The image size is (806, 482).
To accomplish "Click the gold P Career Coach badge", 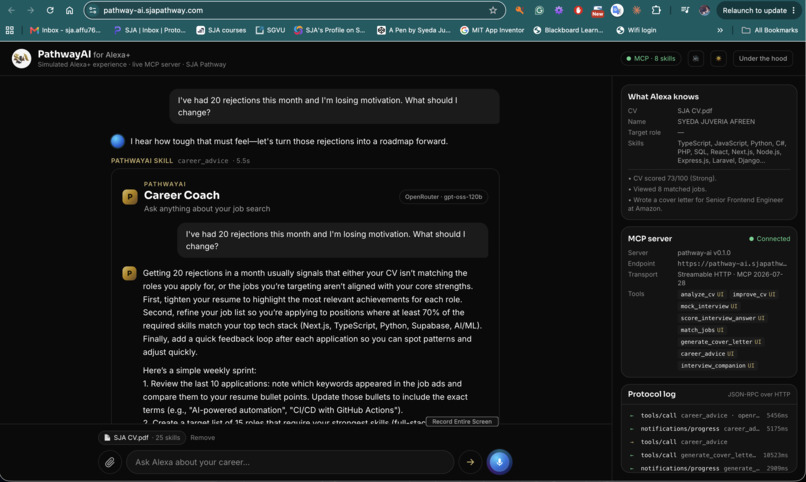I will 130,197.
